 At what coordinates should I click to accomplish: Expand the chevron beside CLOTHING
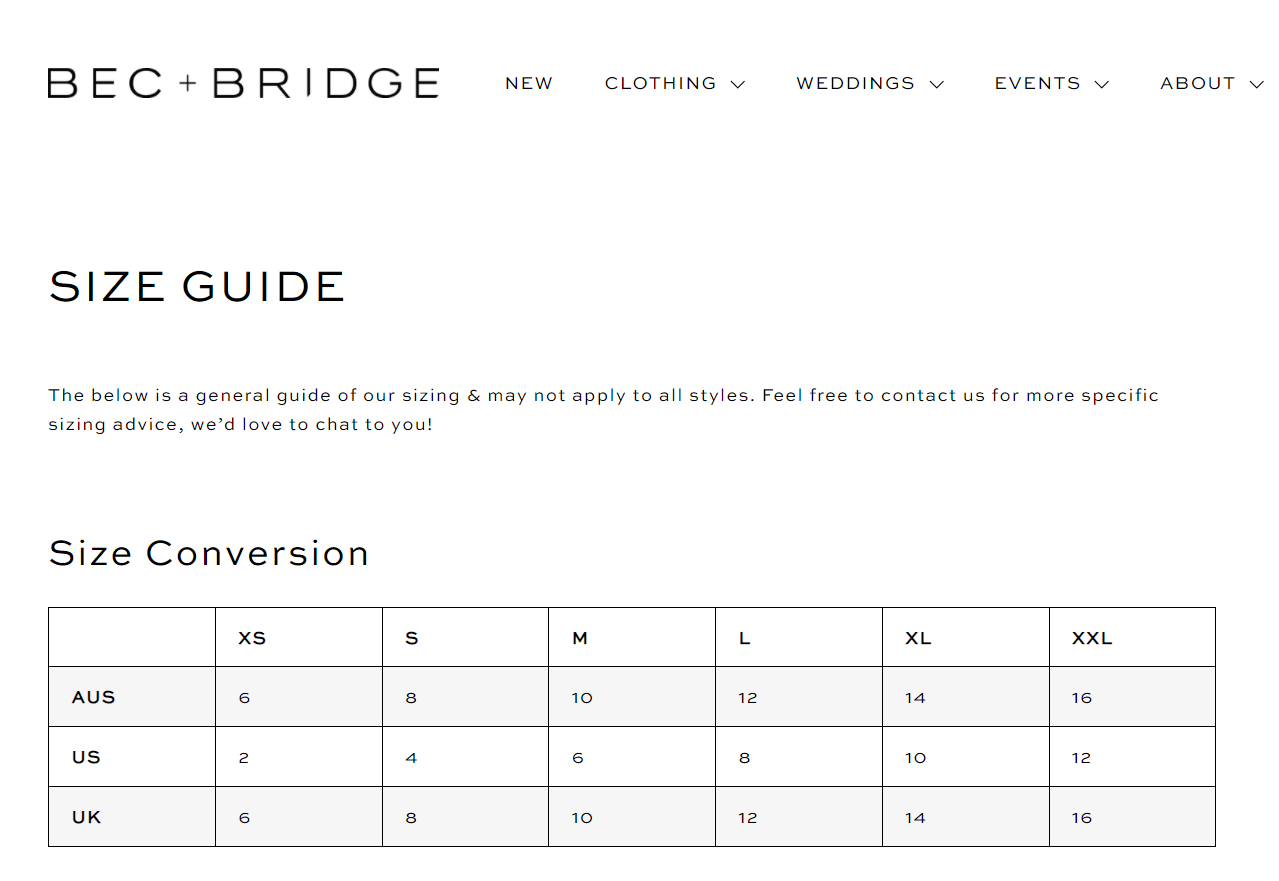738,85
